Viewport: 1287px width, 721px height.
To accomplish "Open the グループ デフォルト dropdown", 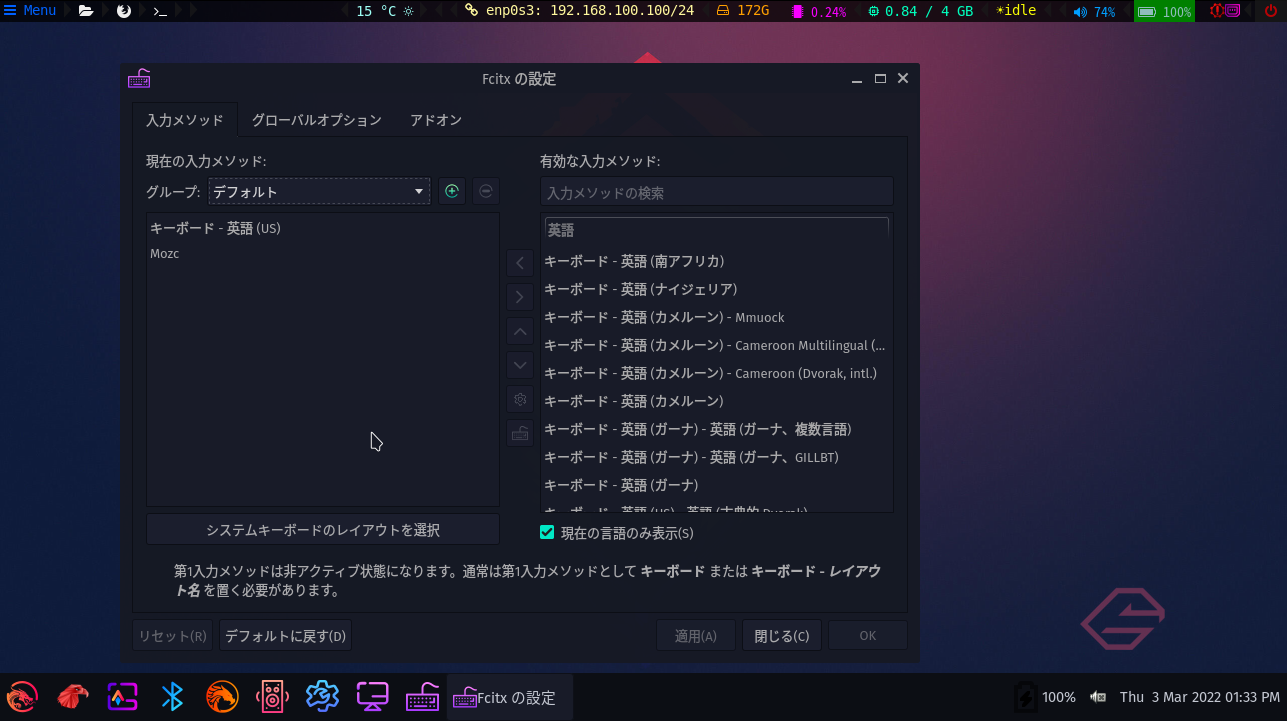I will tap(319, 191).
